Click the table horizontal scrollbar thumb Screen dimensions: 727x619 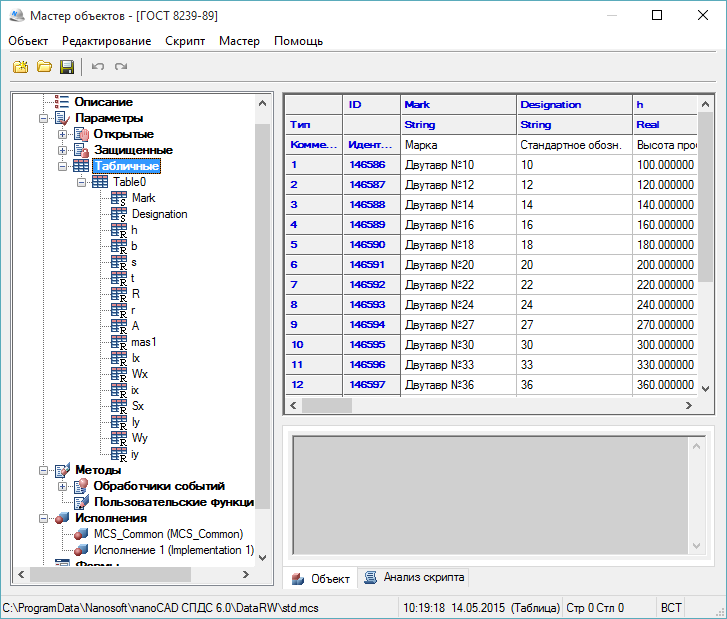pyautogui.click(x=327, y=405)
